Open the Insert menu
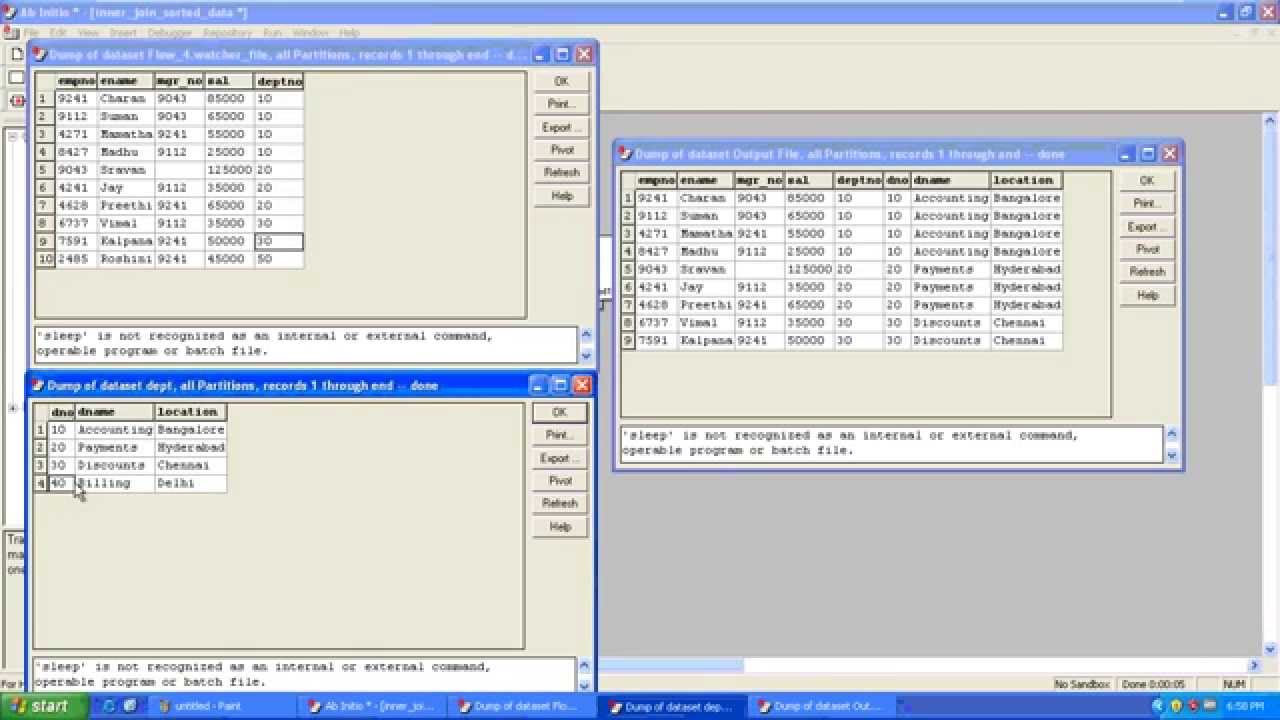 pyautogui.click(x=123, y=33)
